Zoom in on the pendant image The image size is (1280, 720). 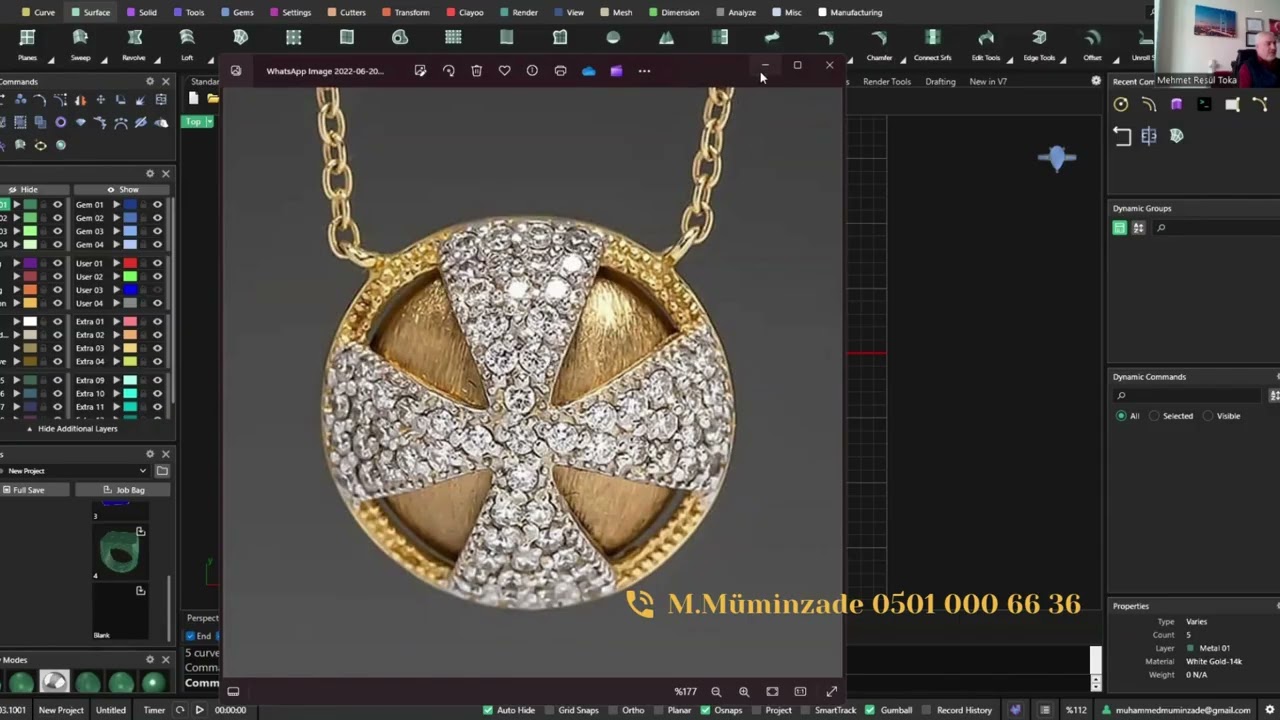coord(744,691)
